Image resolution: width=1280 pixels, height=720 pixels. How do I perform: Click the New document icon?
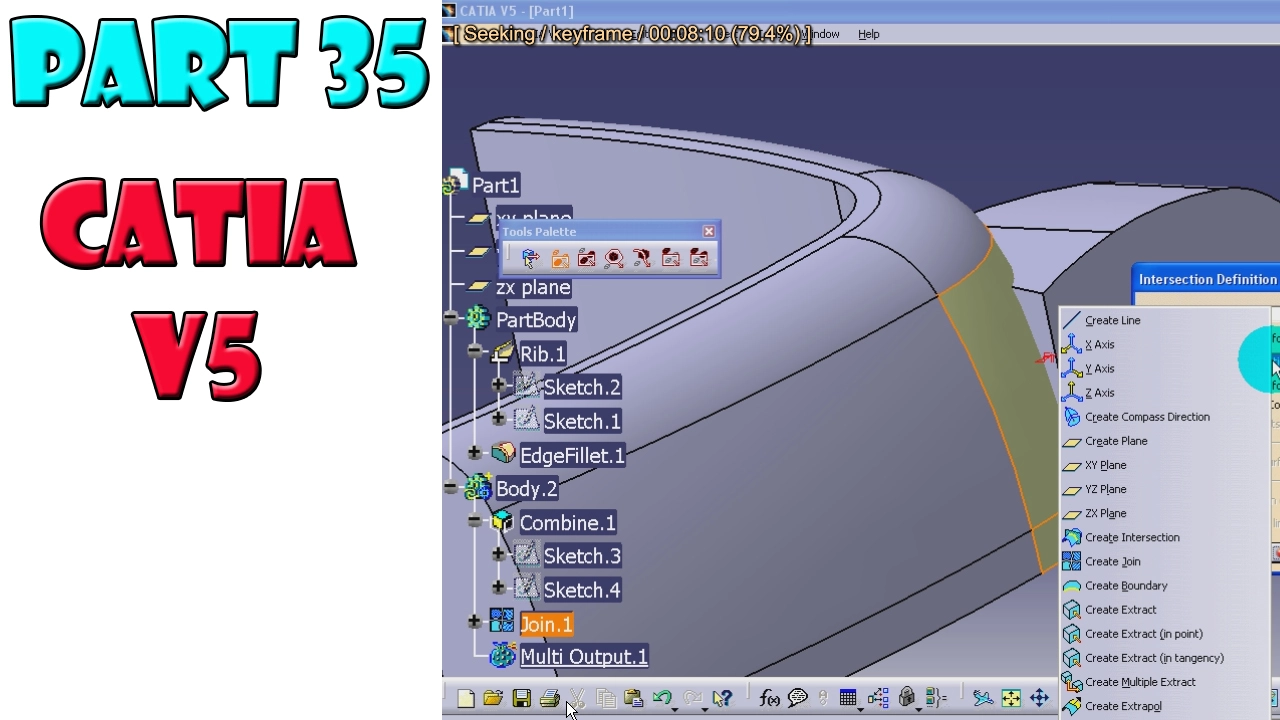point(466,698)
